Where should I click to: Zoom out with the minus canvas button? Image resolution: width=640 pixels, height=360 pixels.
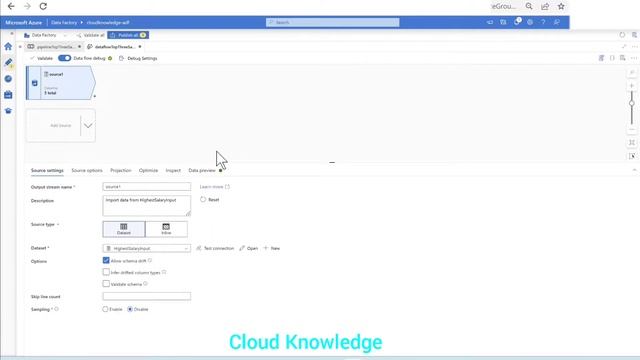(x=632, y=130)
